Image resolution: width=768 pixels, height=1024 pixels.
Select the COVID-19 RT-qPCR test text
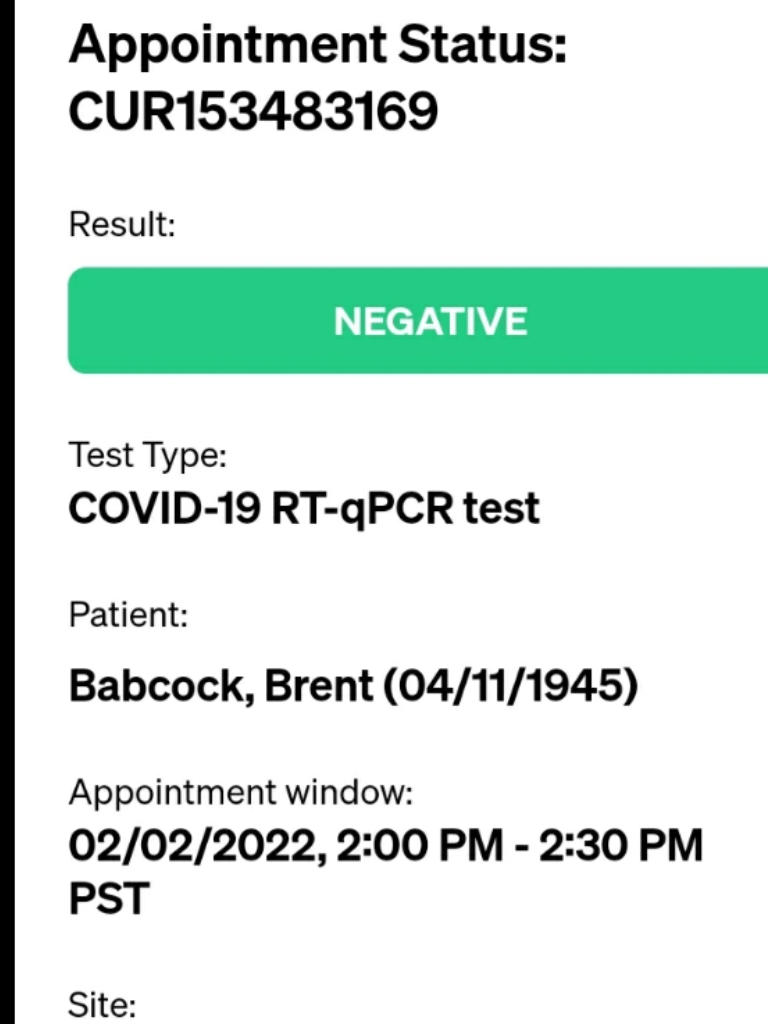[x=304, y=508]
